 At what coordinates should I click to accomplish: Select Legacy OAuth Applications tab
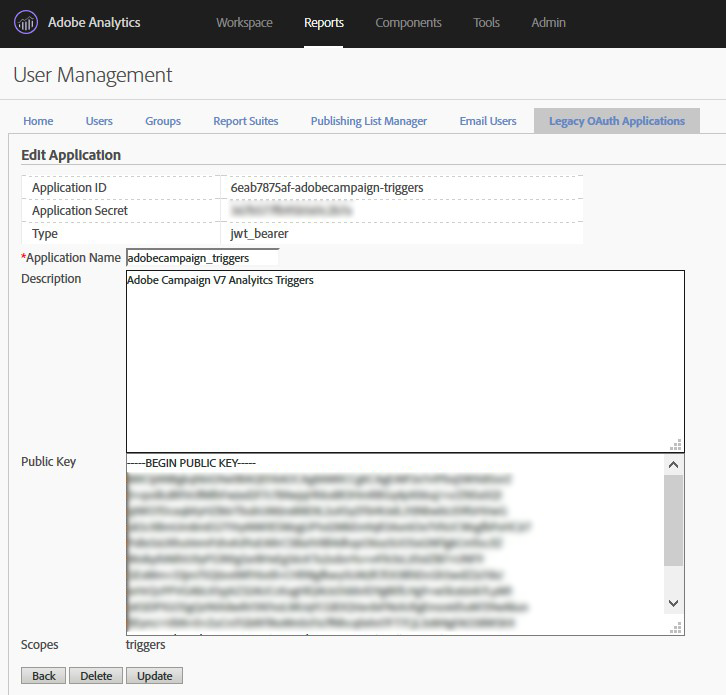click(x=617, y=121)
